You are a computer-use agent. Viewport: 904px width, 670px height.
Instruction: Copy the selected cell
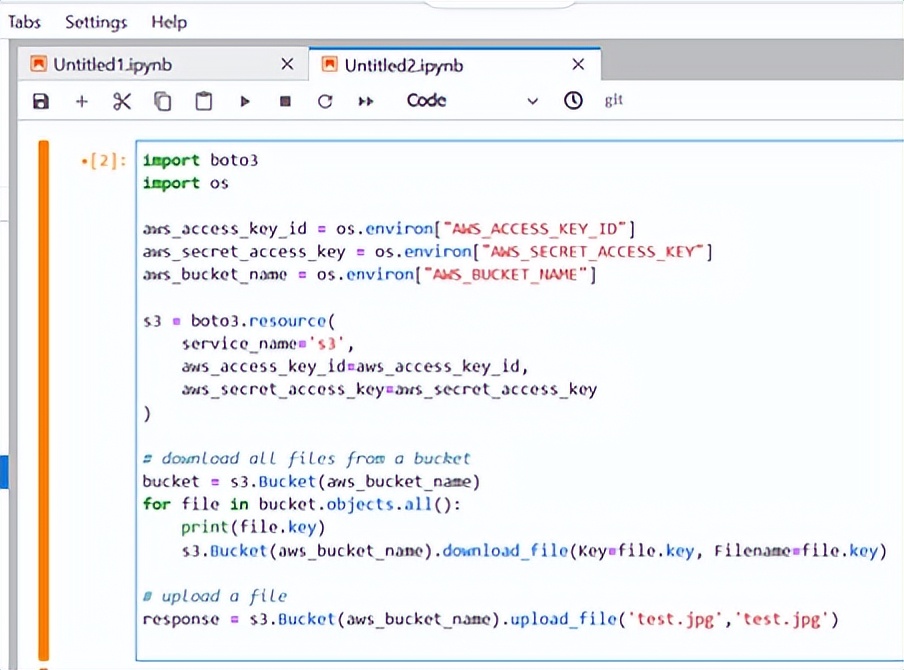coord(163,100)
